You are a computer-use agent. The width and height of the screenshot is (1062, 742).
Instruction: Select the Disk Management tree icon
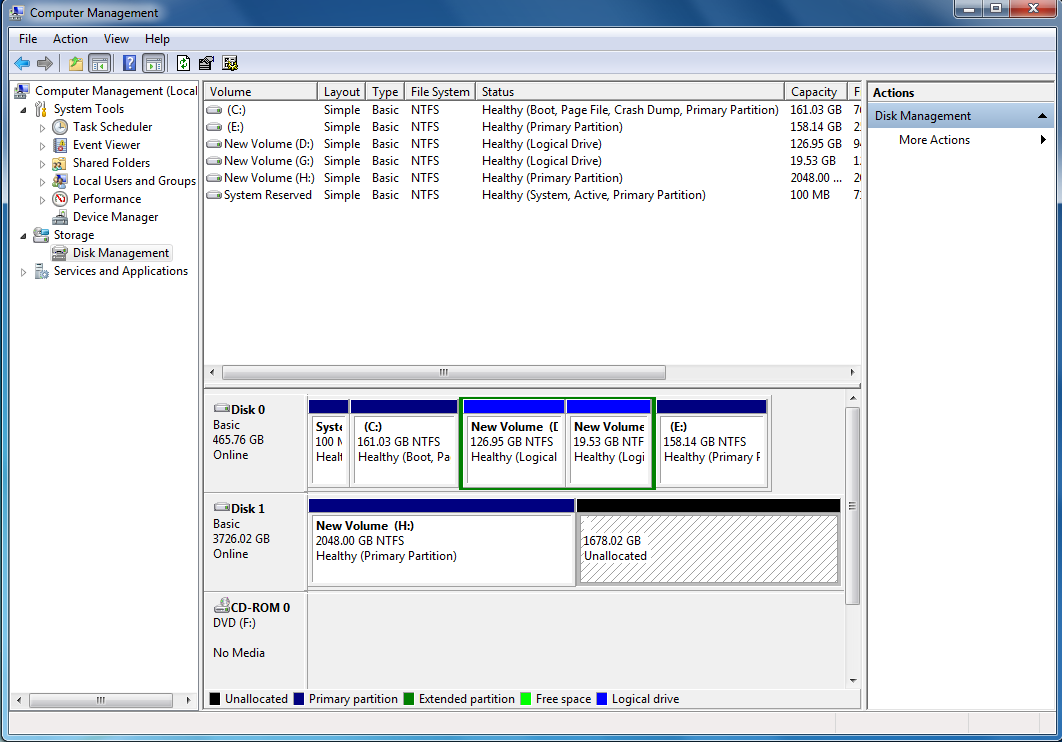[x=60, y=253]
